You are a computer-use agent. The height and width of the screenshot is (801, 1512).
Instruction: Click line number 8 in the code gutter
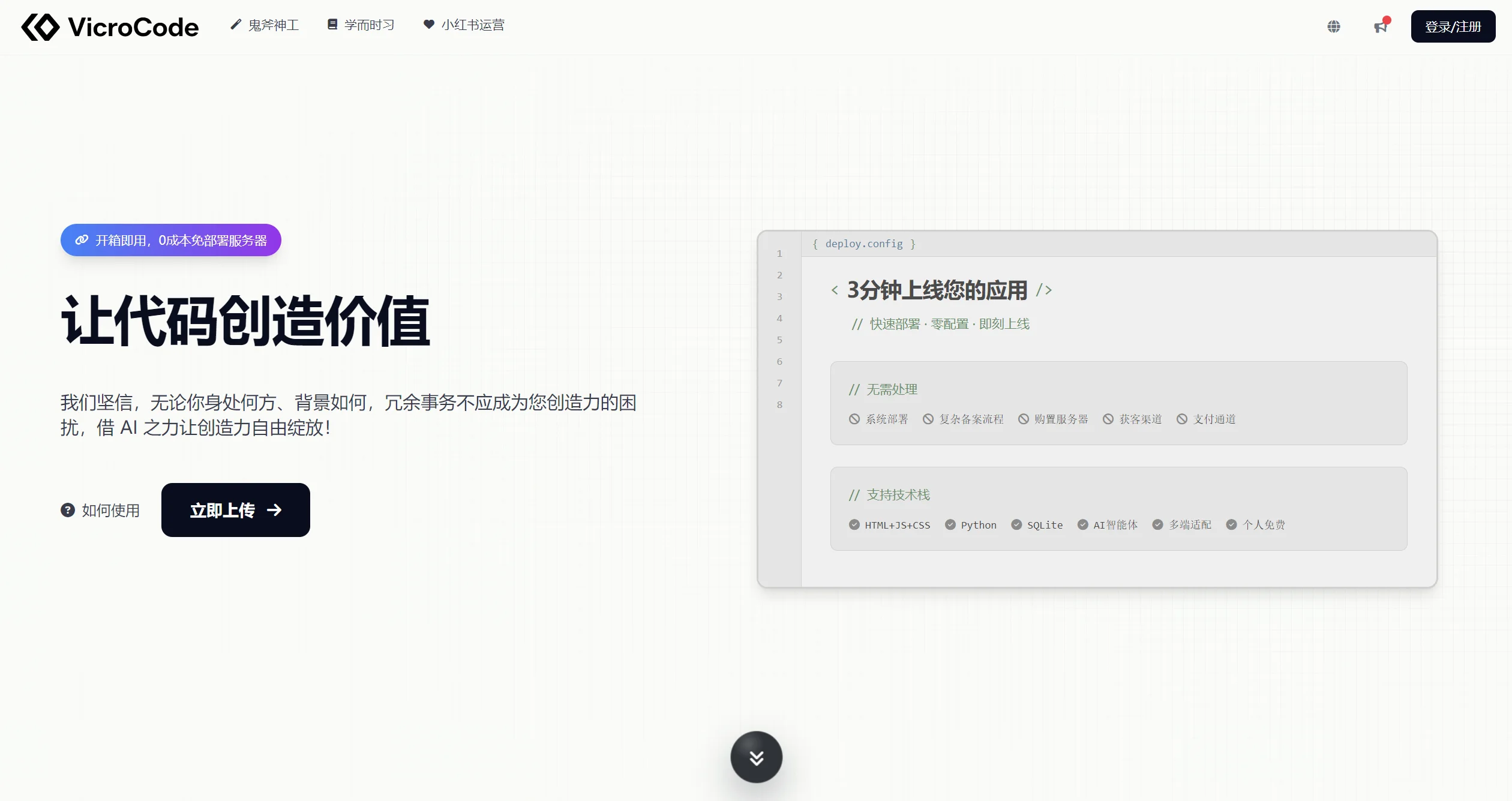coord(779,405)
